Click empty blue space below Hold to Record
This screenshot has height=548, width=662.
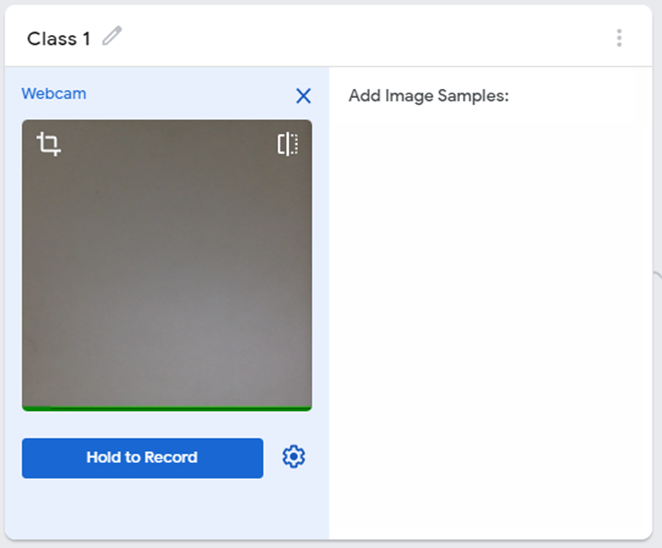tap(167, 509)
